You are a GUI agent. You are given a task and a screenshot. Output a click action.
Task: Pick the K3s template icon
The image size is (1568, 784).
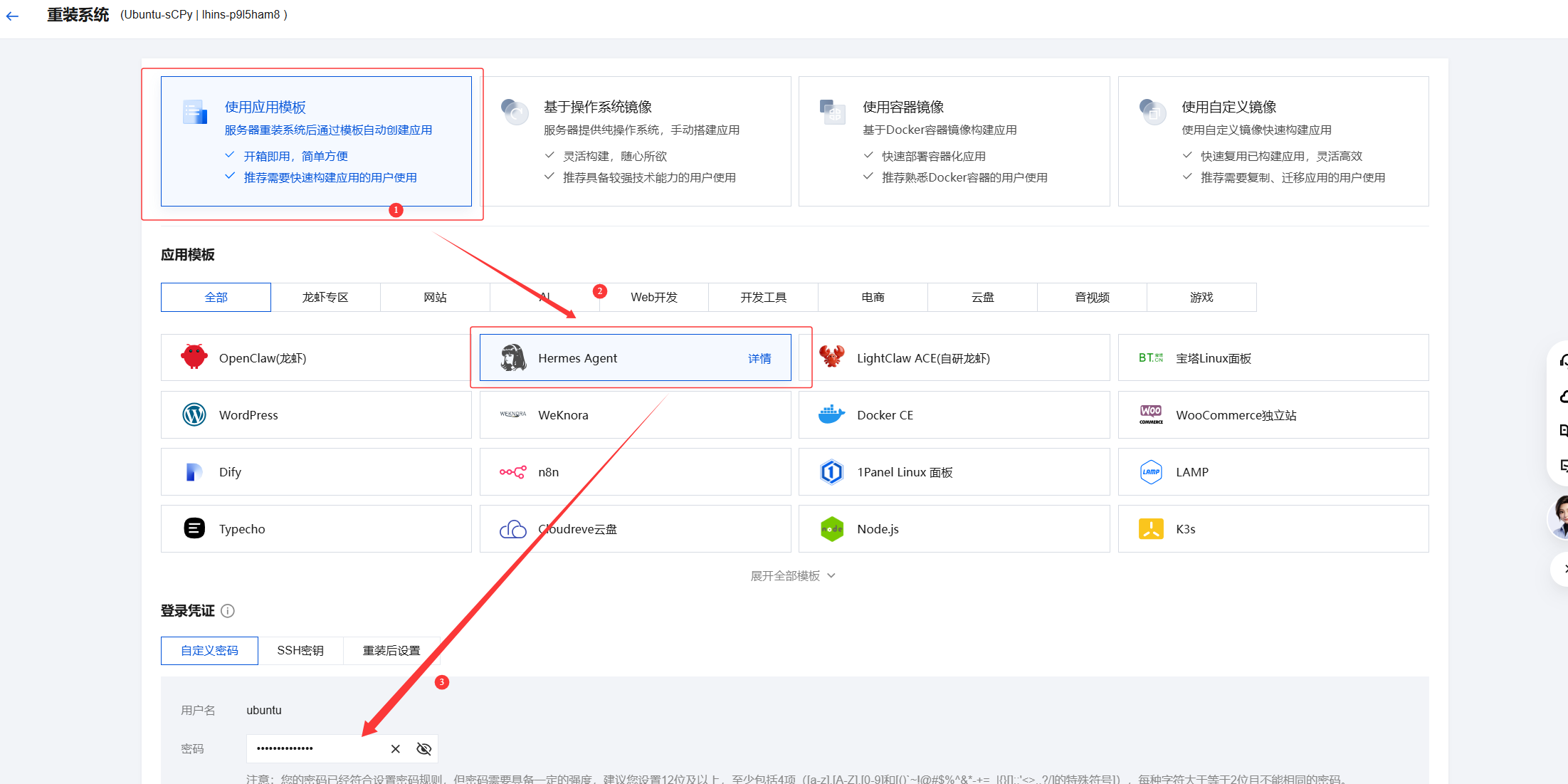pyautogui.click(x=1150, y=528)
